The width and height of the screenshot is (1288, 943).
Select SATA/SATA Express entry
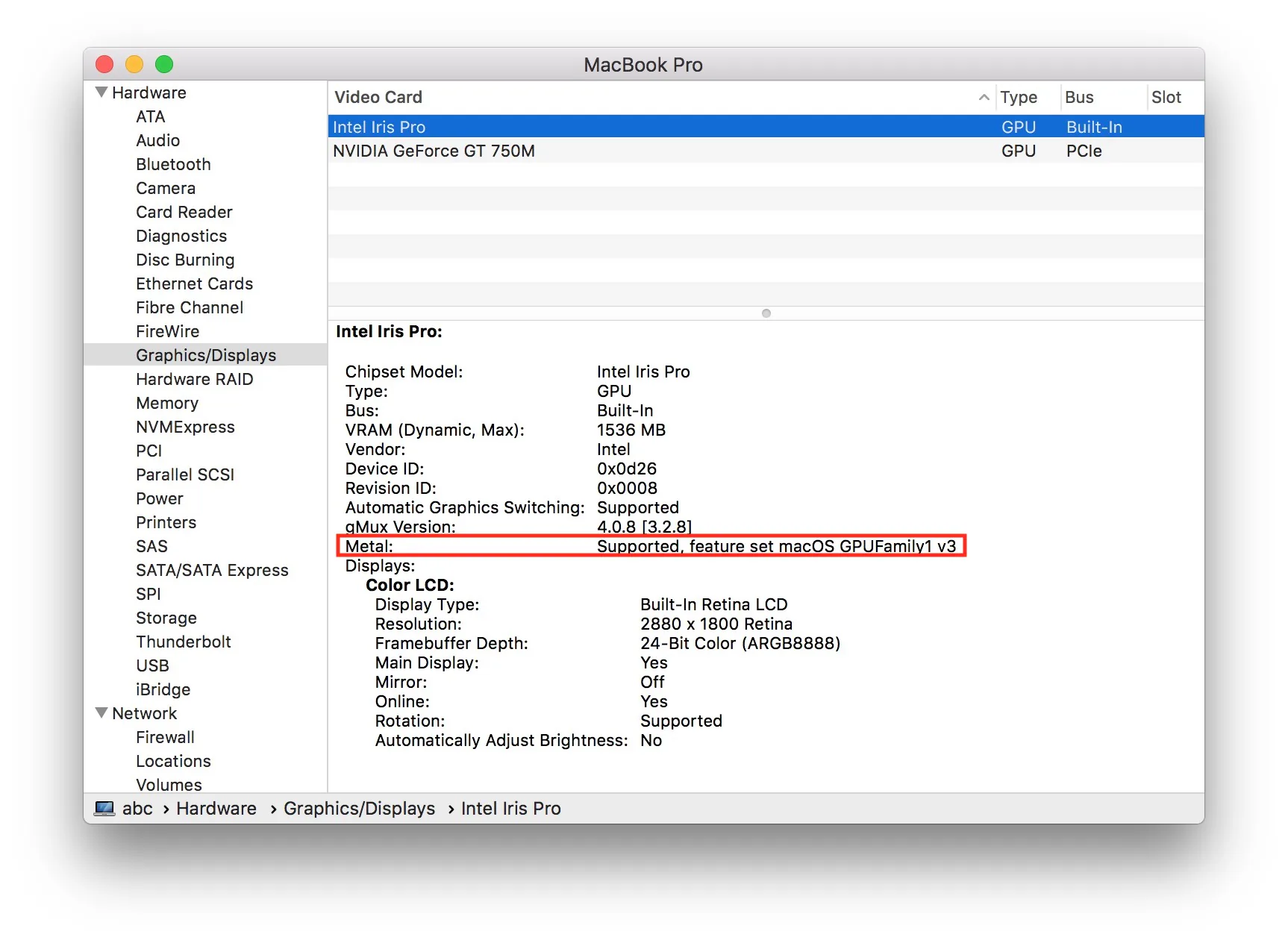click(x=212, y=570)
